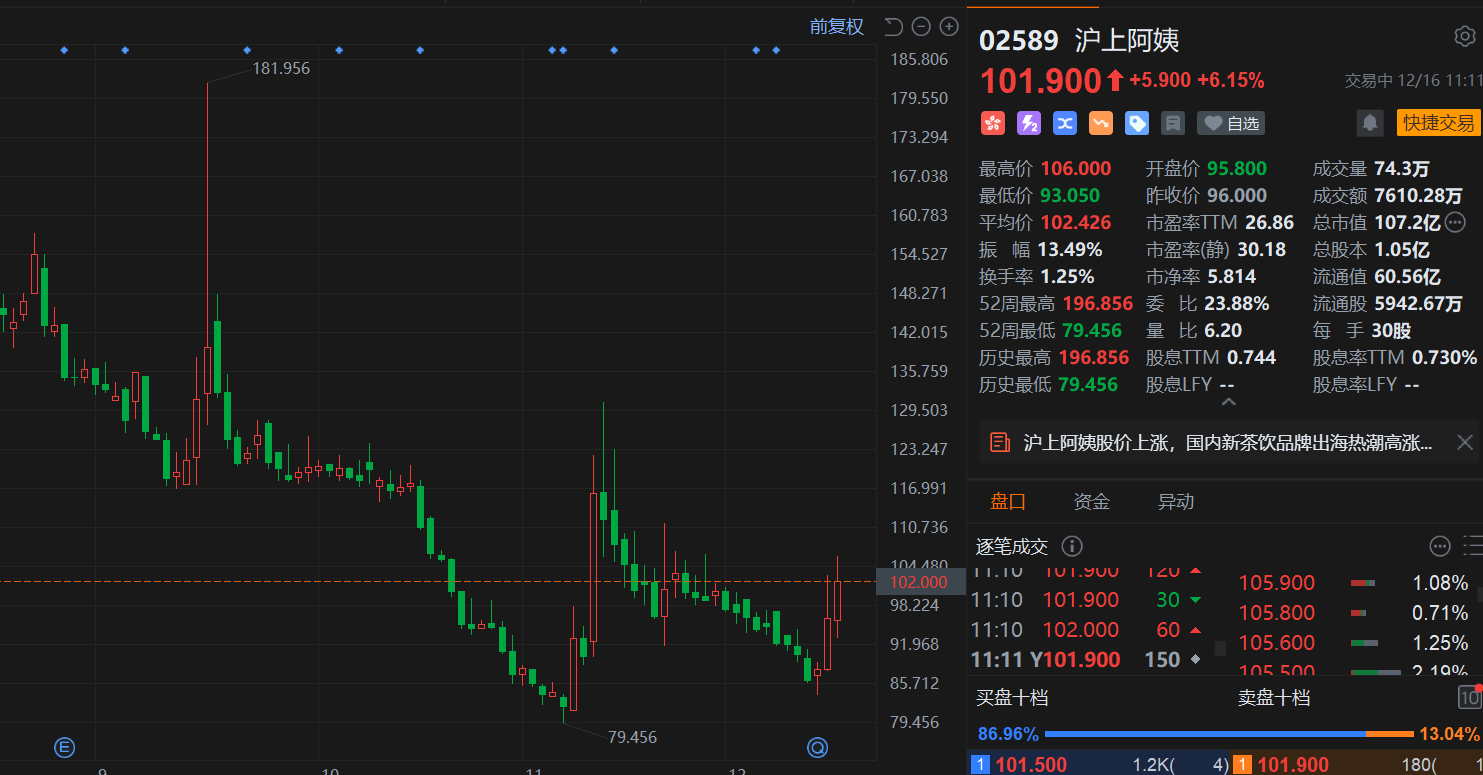Image resolution: width=1483 pixels, height=775 pixels.
Task: Reset the chart view with undo arrow
Action: [894, 27]
